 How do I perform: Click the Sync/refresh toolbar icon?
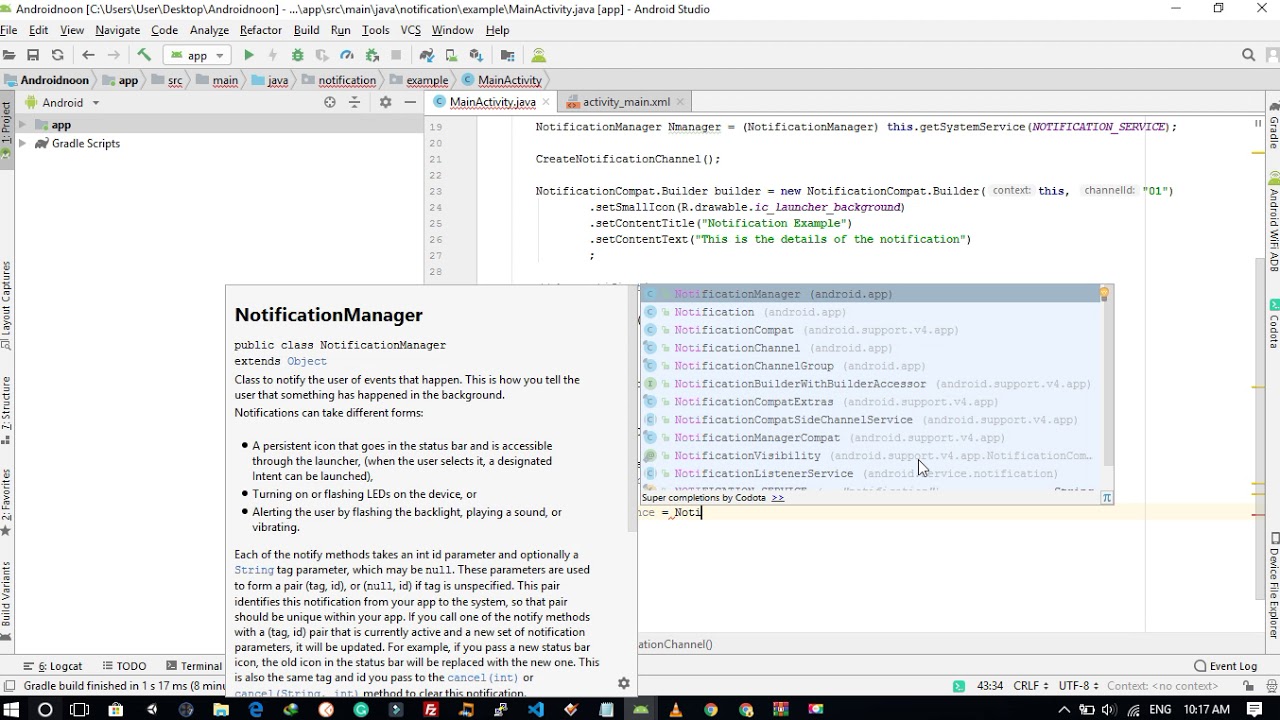click(57, 56)
